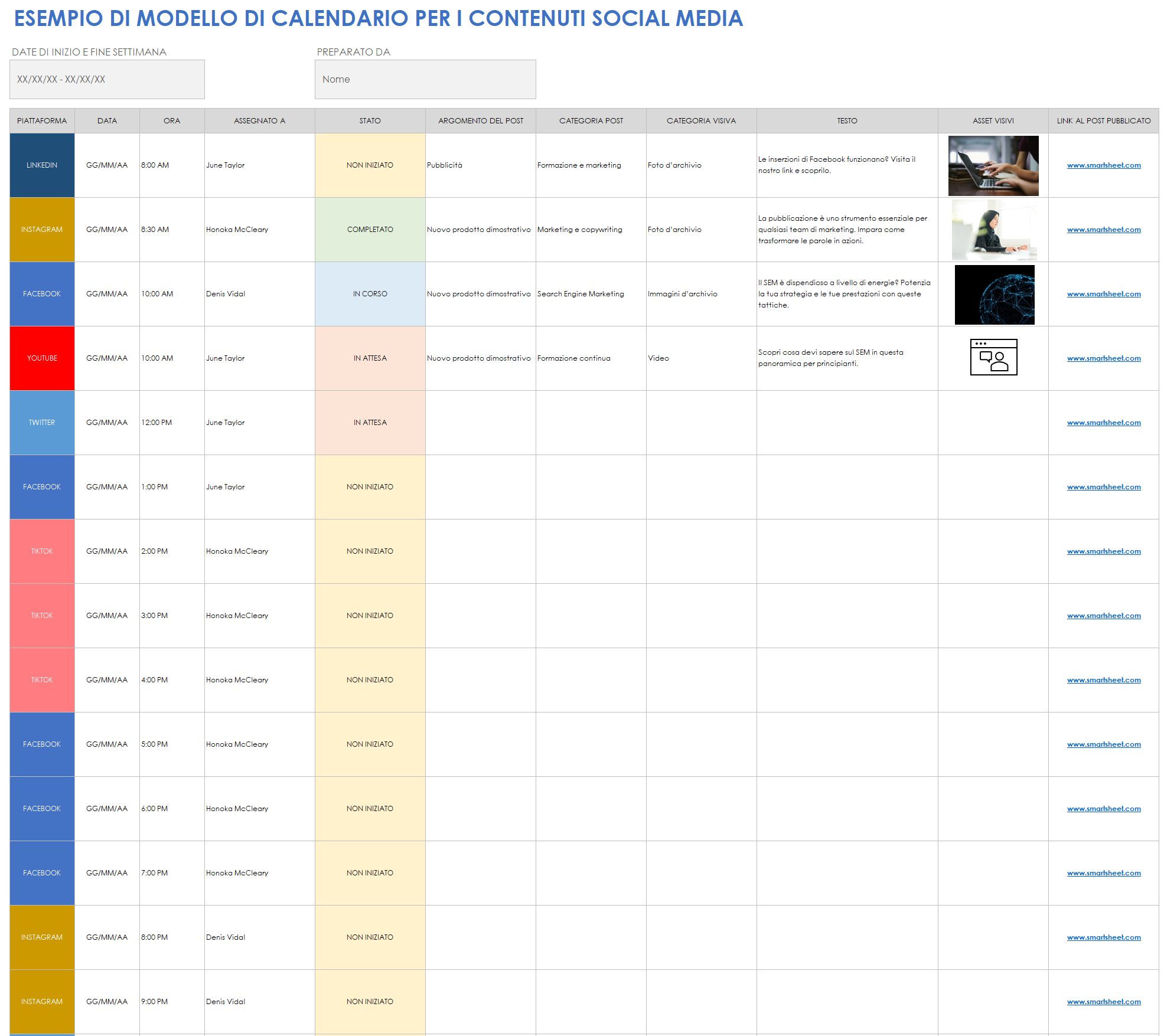Open smartsheet link in the 8:00 AM LinkedIn row

coord(1104,165)
